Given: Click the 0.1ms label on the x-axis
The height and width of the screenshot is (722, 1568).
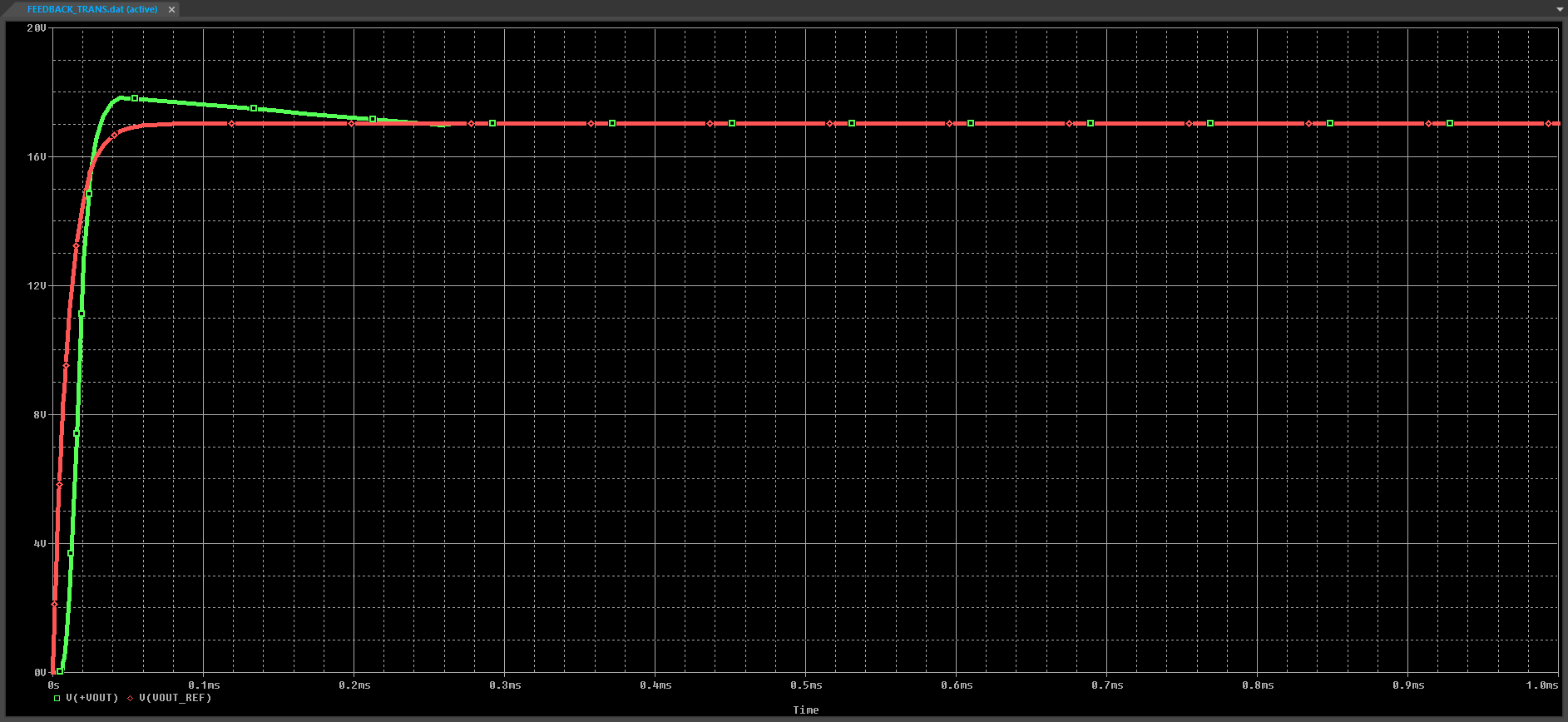Looking at the screenshot, I should (x=204, y=685).
